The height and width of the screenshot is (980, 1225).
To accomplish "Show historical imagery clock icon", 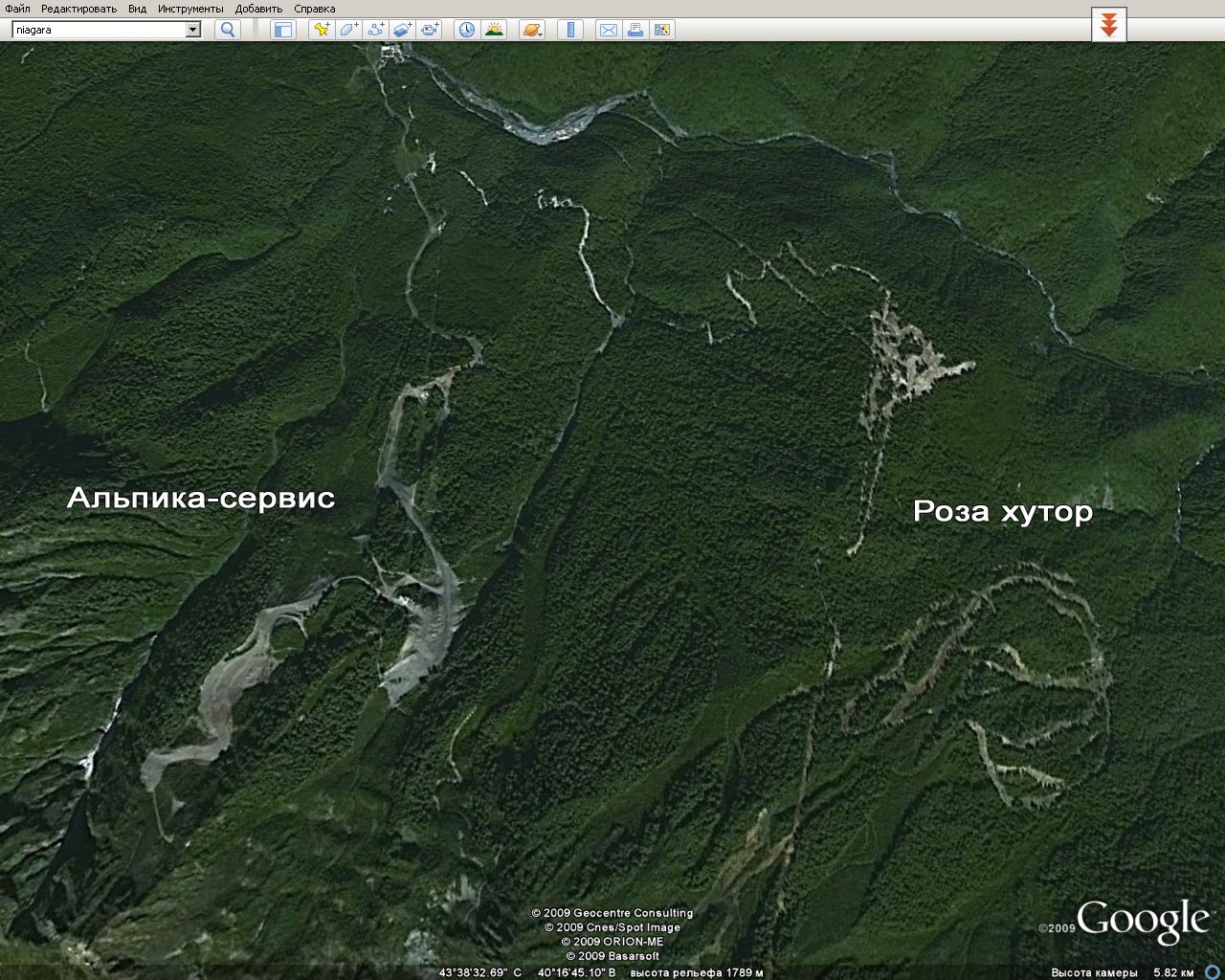I will point(466,30).
